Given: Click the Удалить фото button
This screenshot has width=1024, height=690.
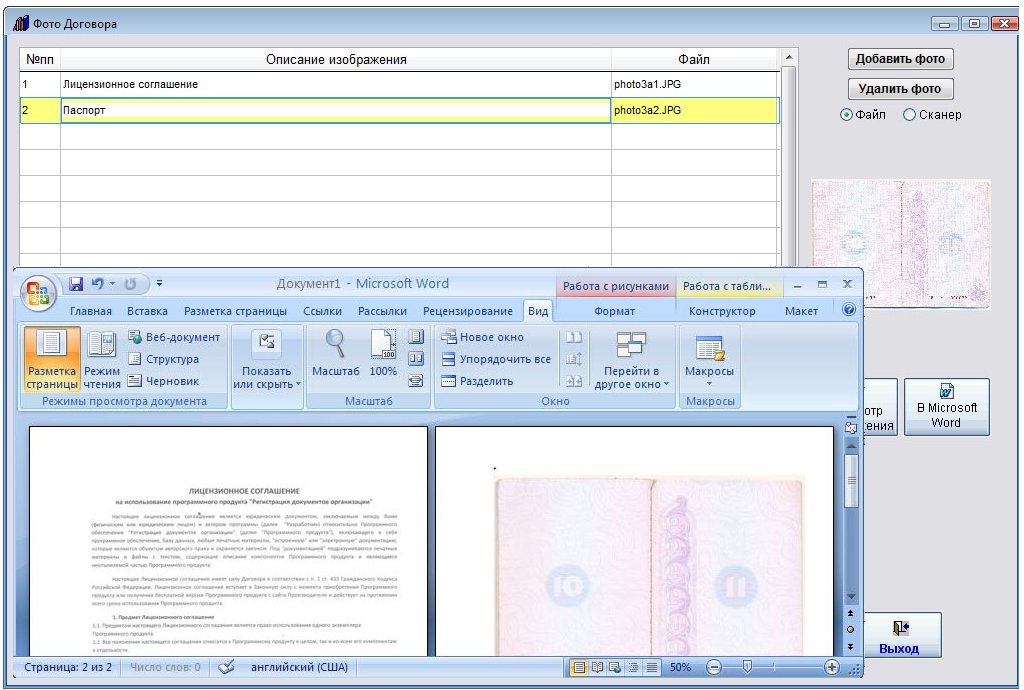Looking at the screenshot, I should 901,89.
